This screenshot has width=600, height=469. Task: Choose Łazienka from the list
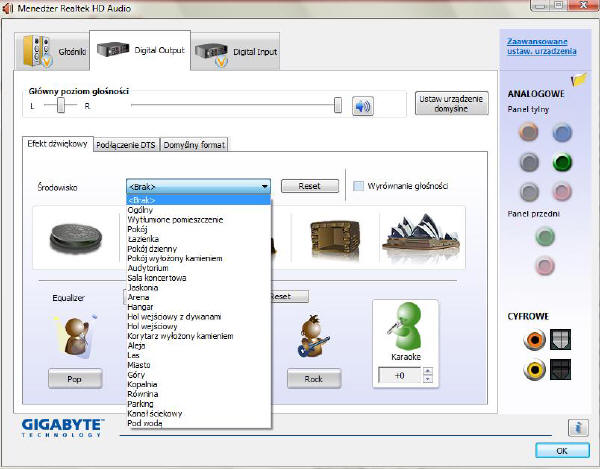[x=198, y=239]
